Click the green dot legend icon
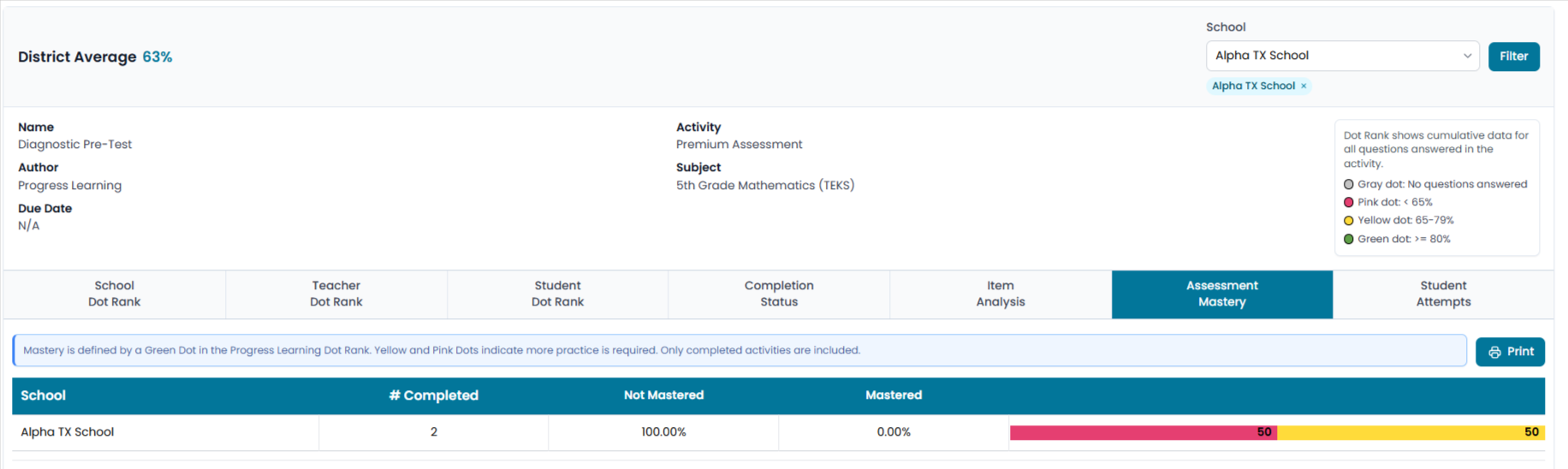 tap(1349, 239)
